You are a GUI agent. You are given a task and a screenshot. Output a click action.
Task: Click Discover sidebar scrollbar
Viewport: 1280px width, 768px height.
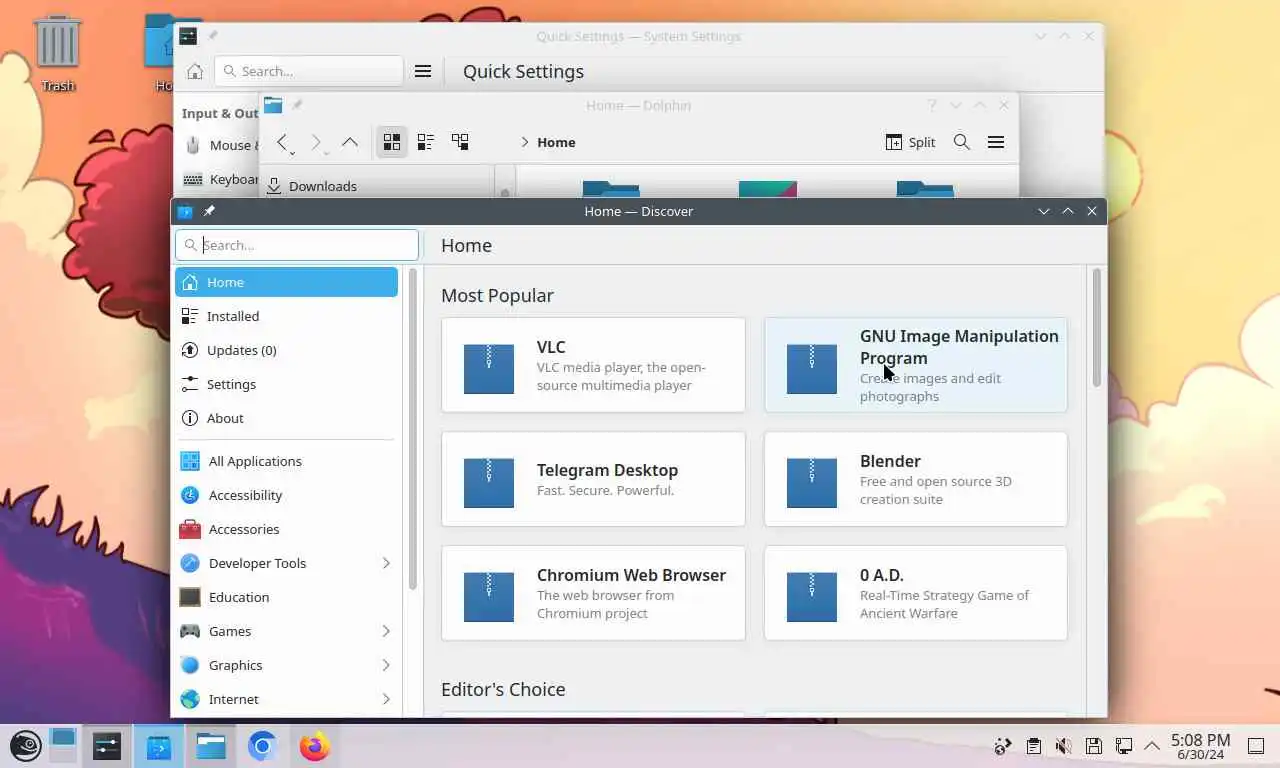click(412, 428)
